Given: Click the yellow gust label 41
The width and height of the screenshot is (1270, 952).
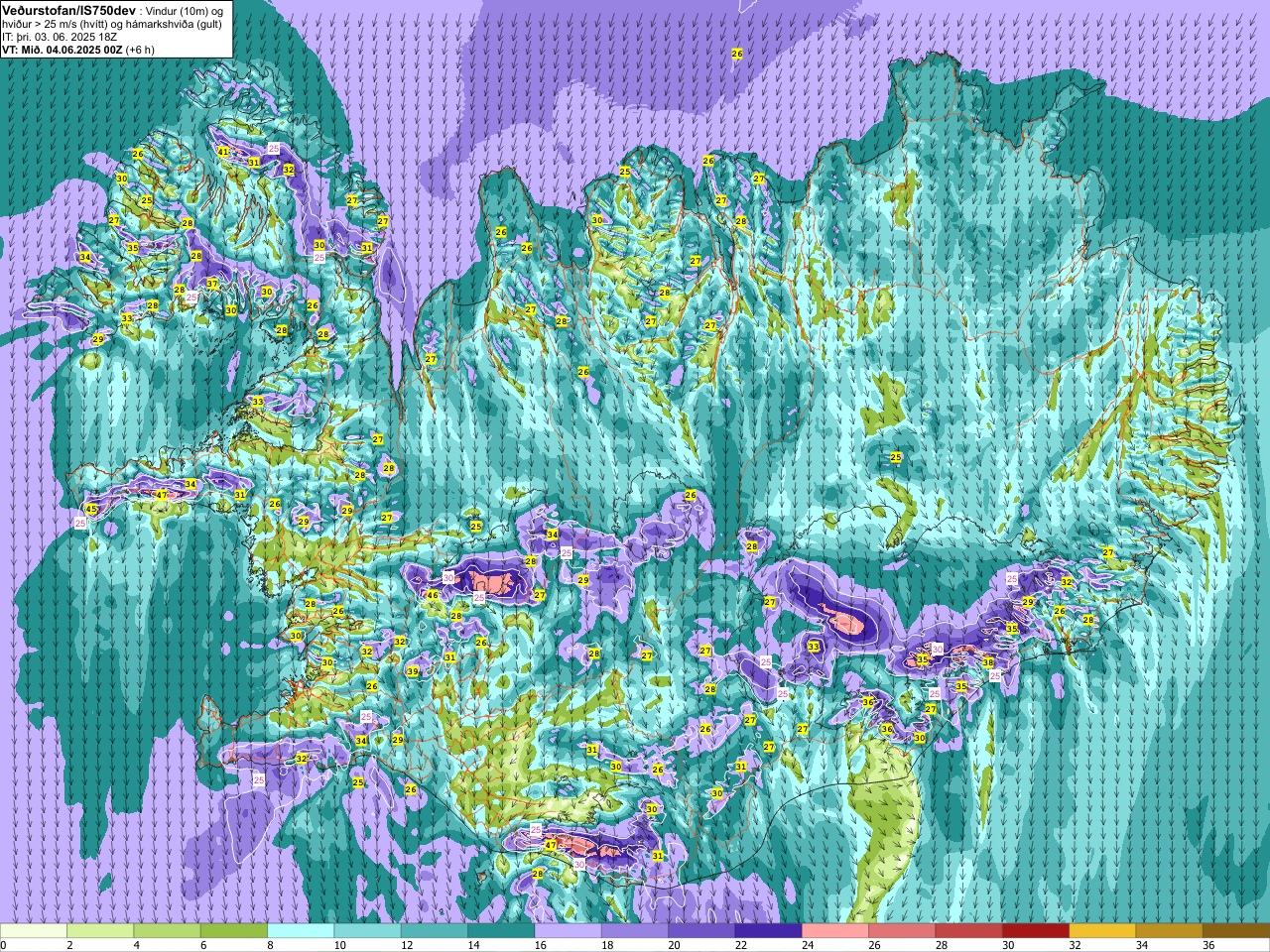Looking at the screenshot, I should 223,152.
